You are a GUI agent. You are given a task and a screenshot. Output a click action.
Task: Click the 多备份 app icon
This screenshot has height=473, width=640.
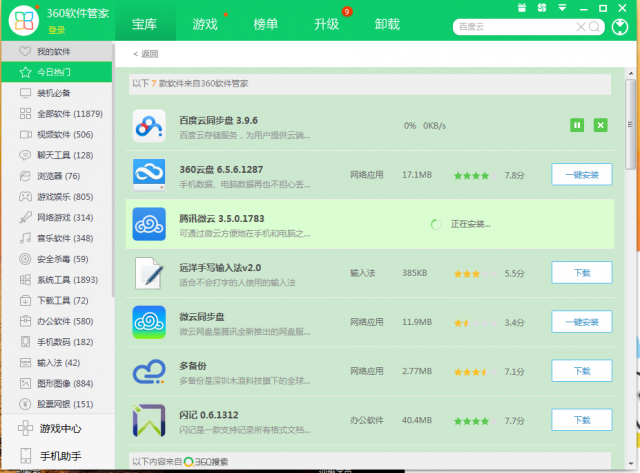point(149,371)
